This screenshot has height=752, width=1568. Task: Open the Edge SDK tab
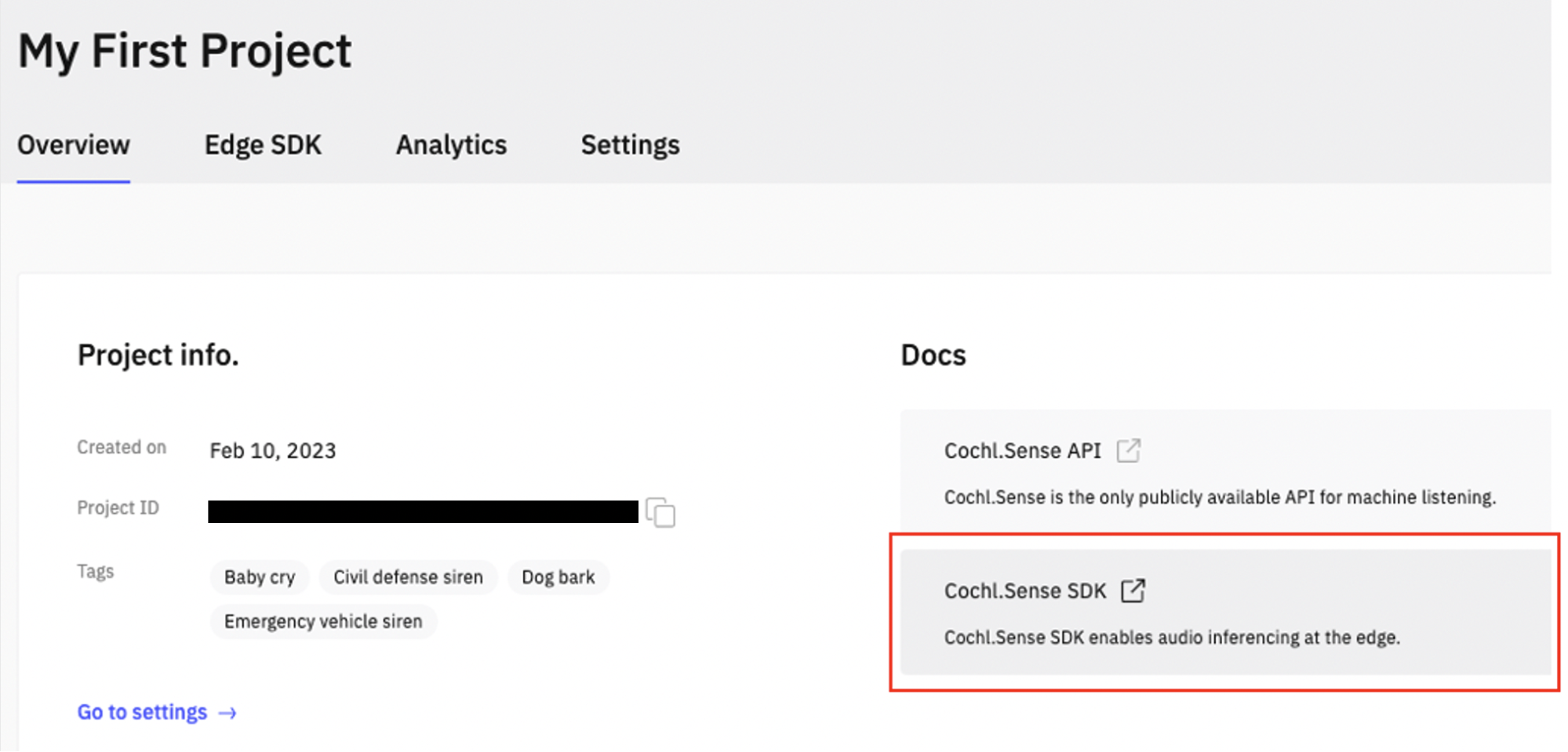[x=263, y=145]
